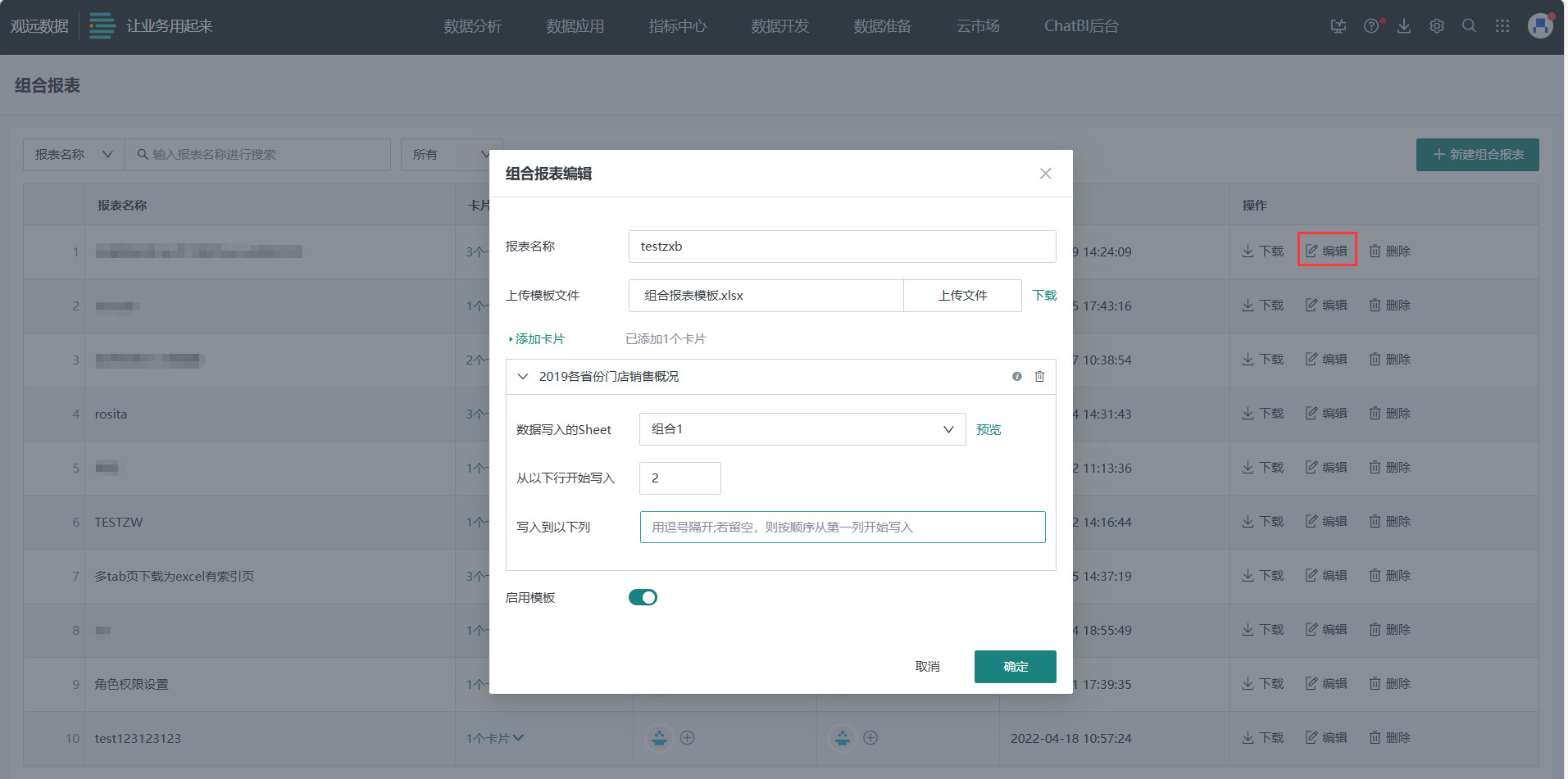Click the info icon on the card header

[x=1016, y=376]
